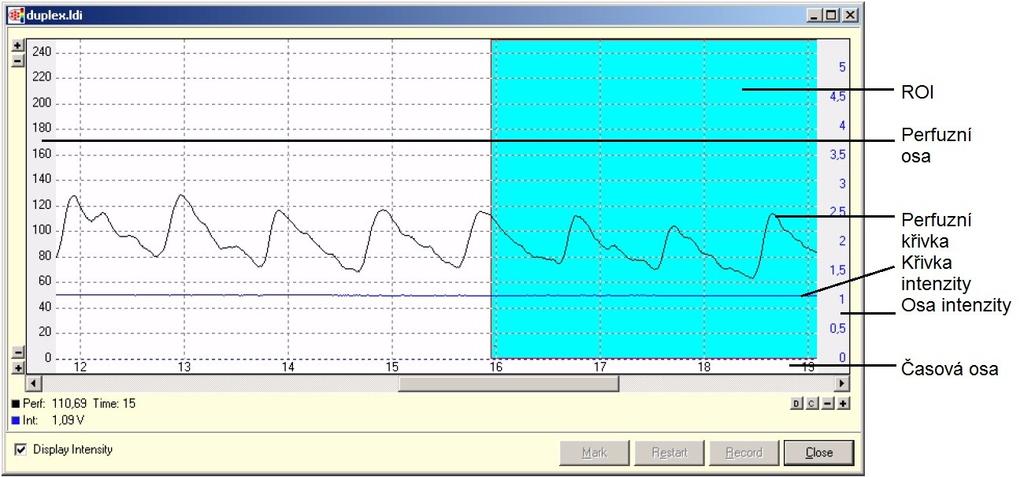Click the 240 label on the perfusion axis
1024x477 pixels.
(x=41, y=52)
